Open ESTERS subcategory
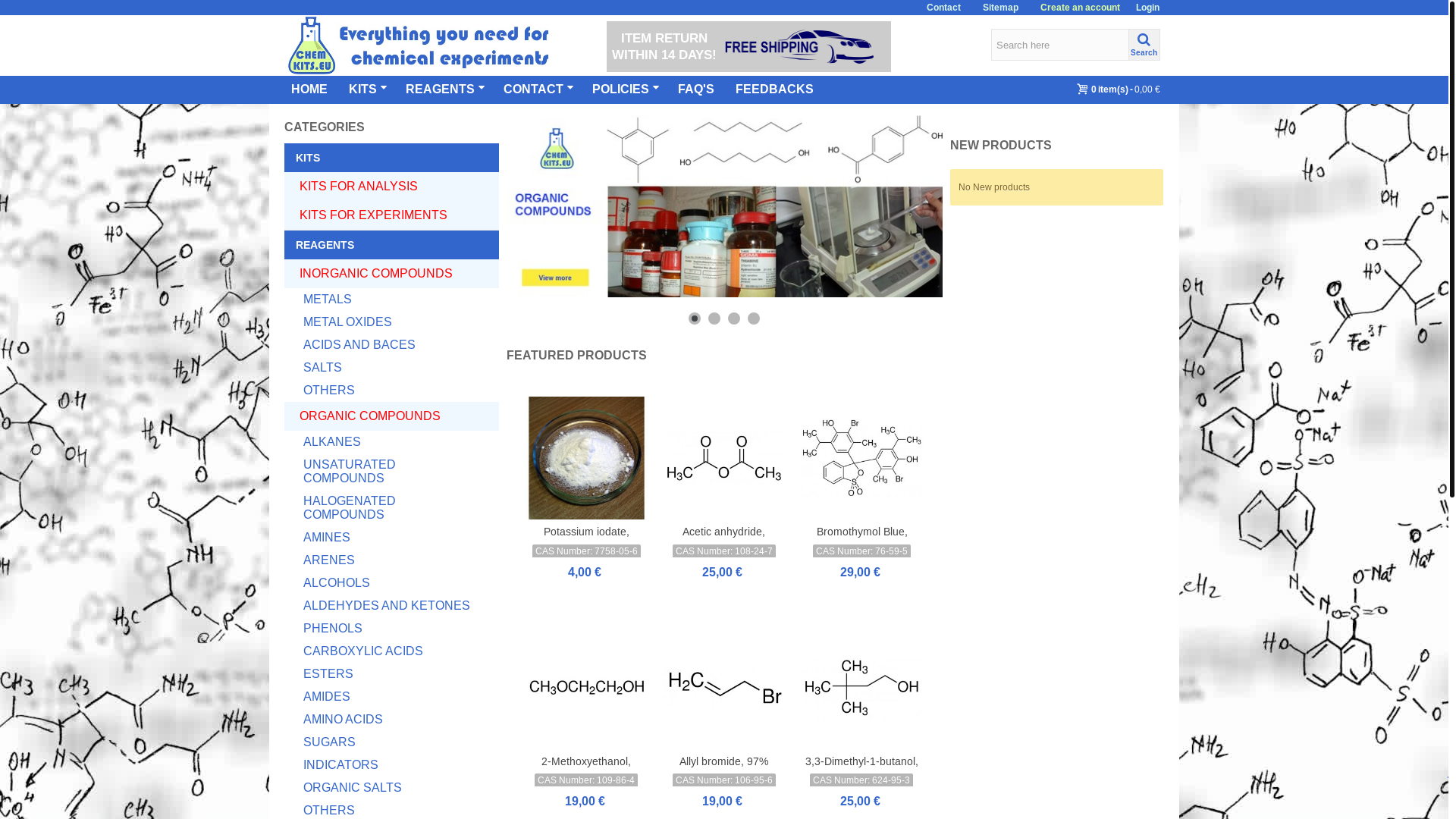1456x819 pixels. [x=328, y=674]
